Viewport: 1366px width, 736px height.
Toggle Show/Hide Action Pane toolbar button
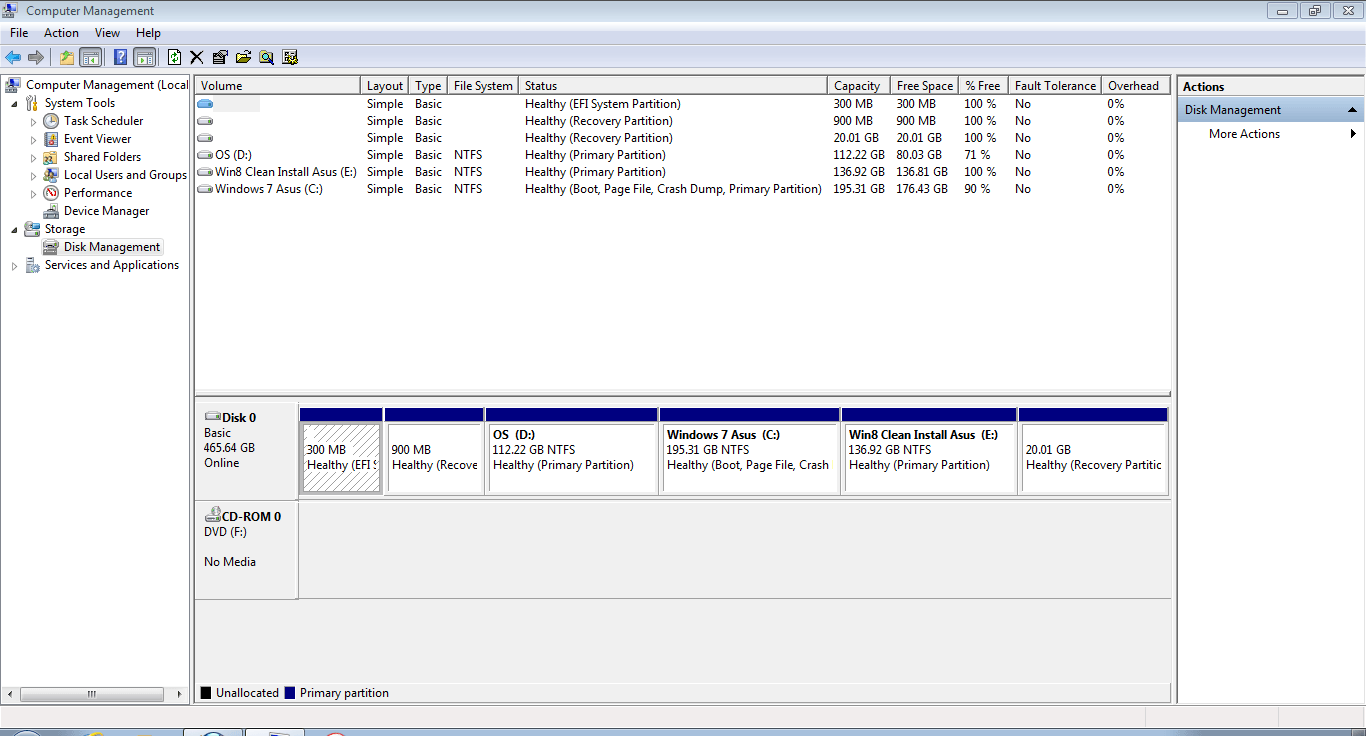tap(145, 57)
